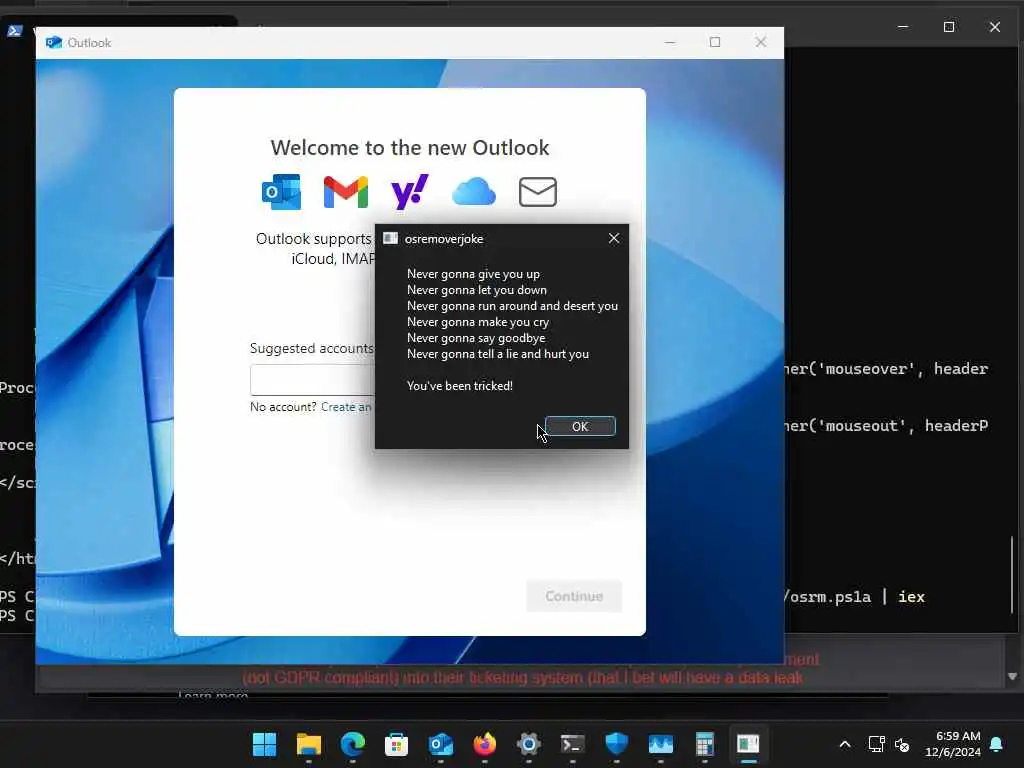
Task: Open Settings gear from taskbar
Action: 528,744
